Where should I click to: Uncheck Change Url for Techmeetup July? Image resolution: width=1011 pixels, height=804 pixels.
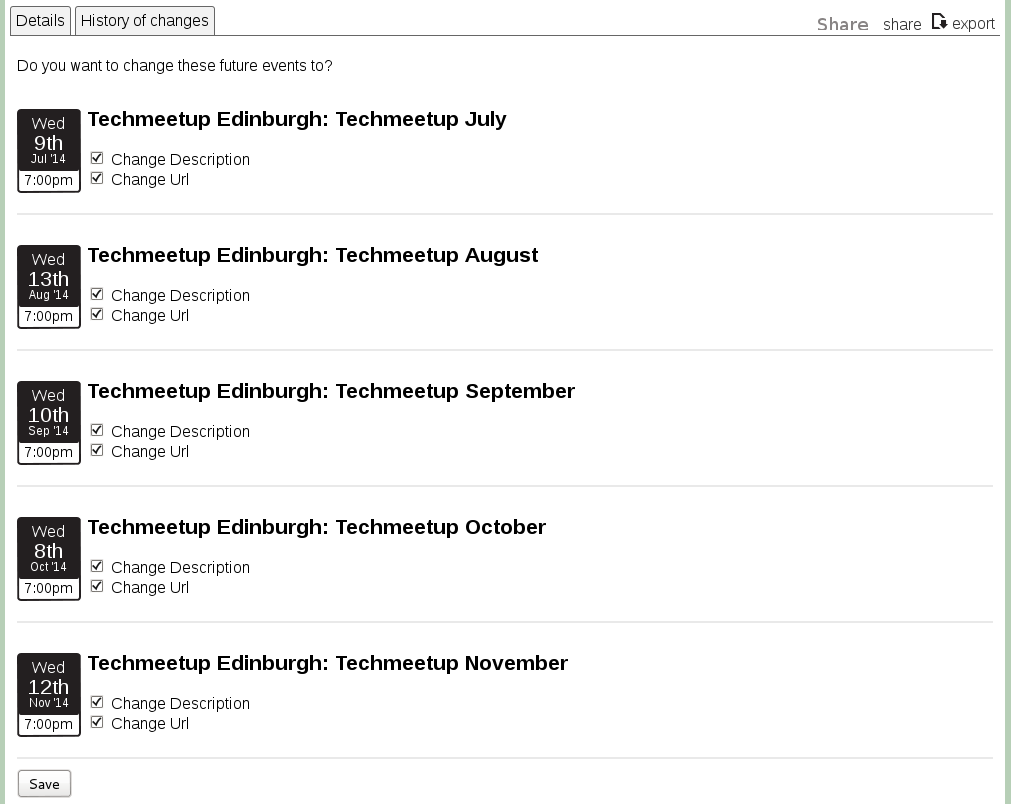(97, 178)
